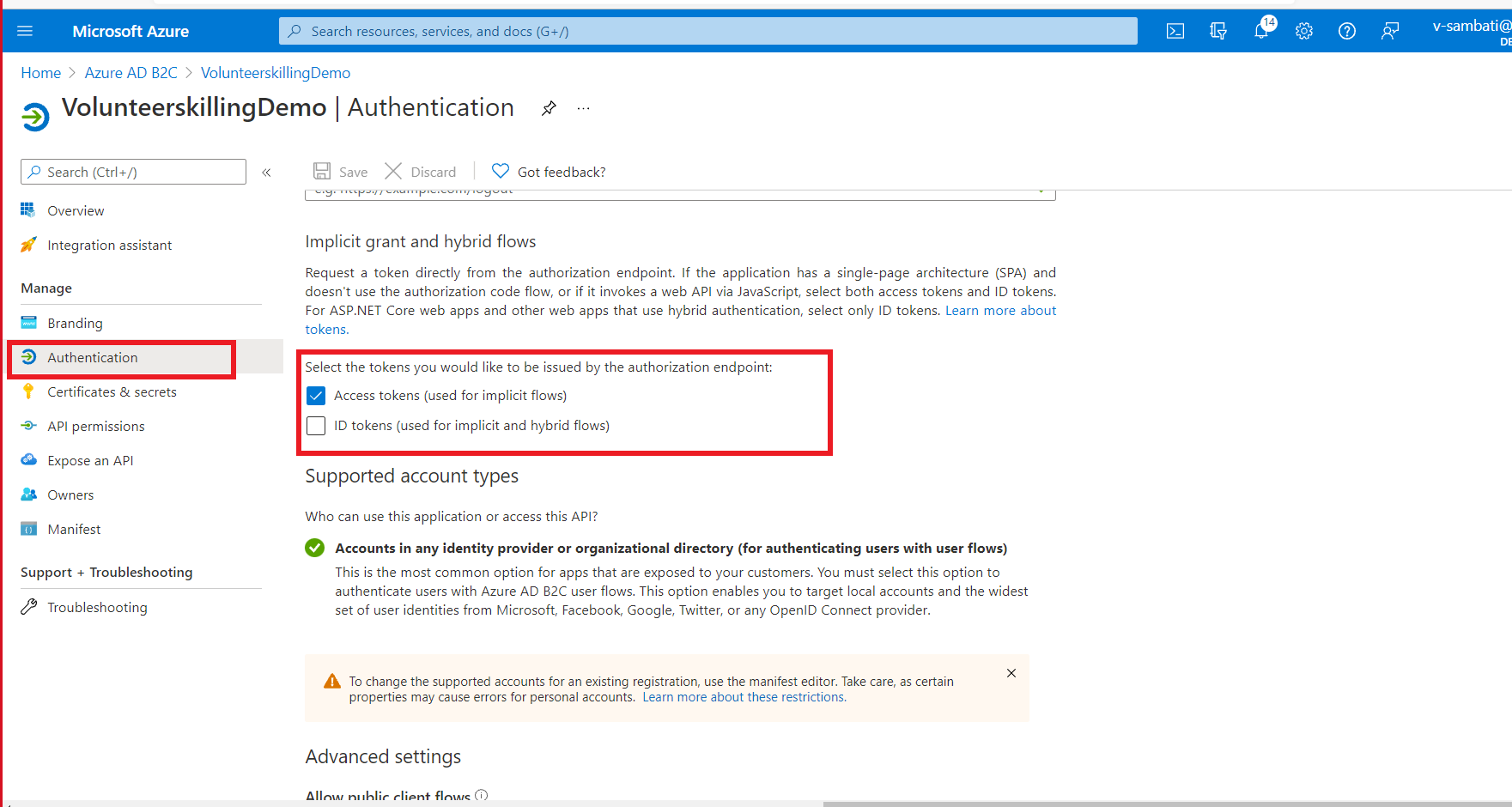Click the info icon beside Allow public client flows
Image resolution: width=1512 pixels, height=807 pixels.
tap(482, 795)
